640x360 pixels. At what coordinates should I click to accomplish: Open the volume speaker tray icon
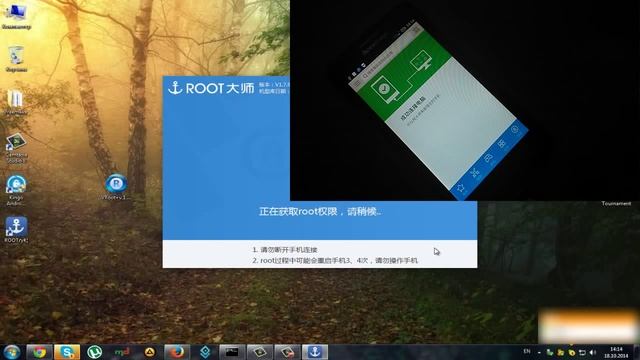click(x=593, y=352)
